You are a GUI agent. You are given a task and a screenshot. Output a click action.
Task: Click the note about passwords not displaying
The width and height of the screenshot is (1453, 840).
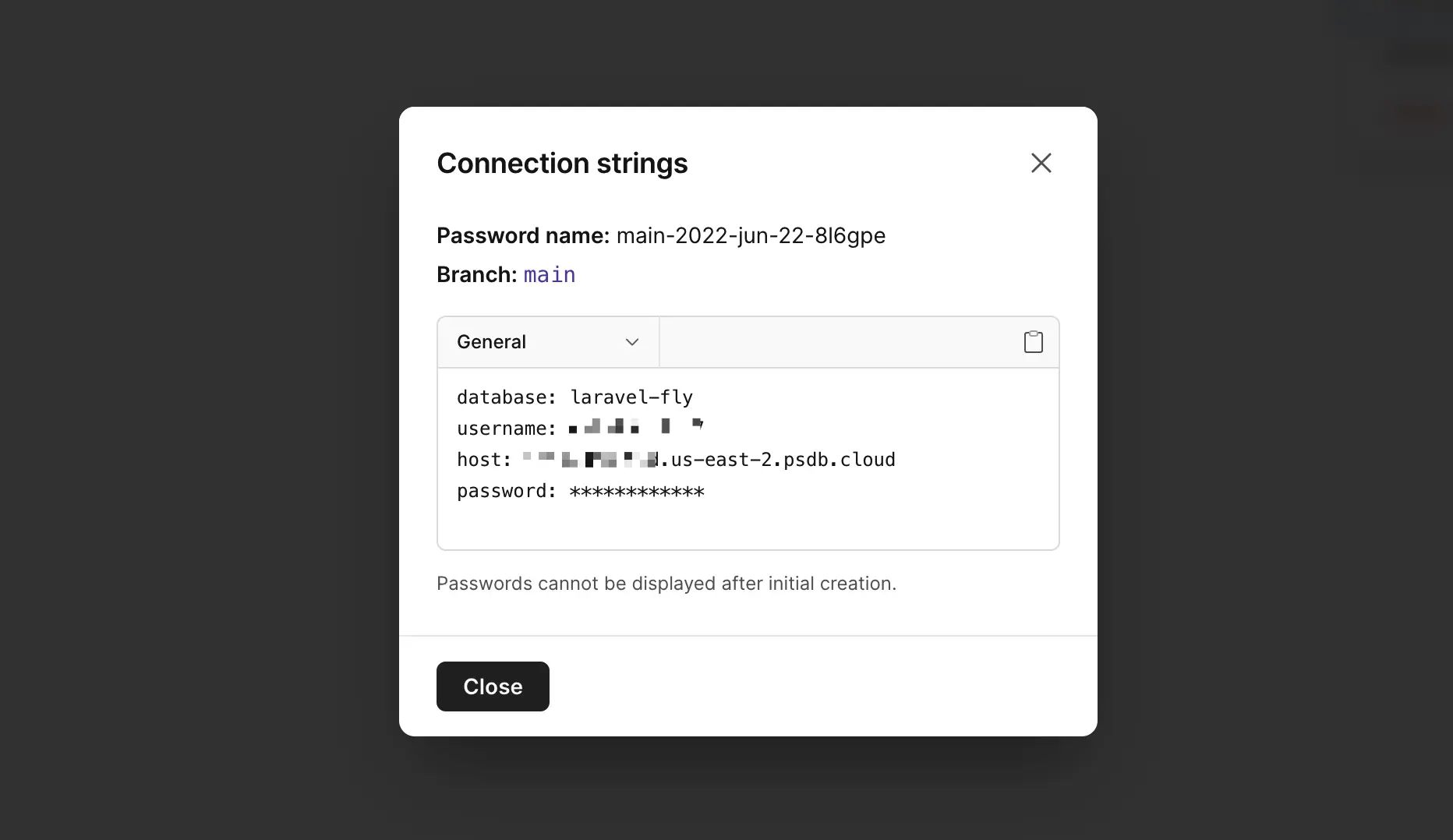click(666, 584)
